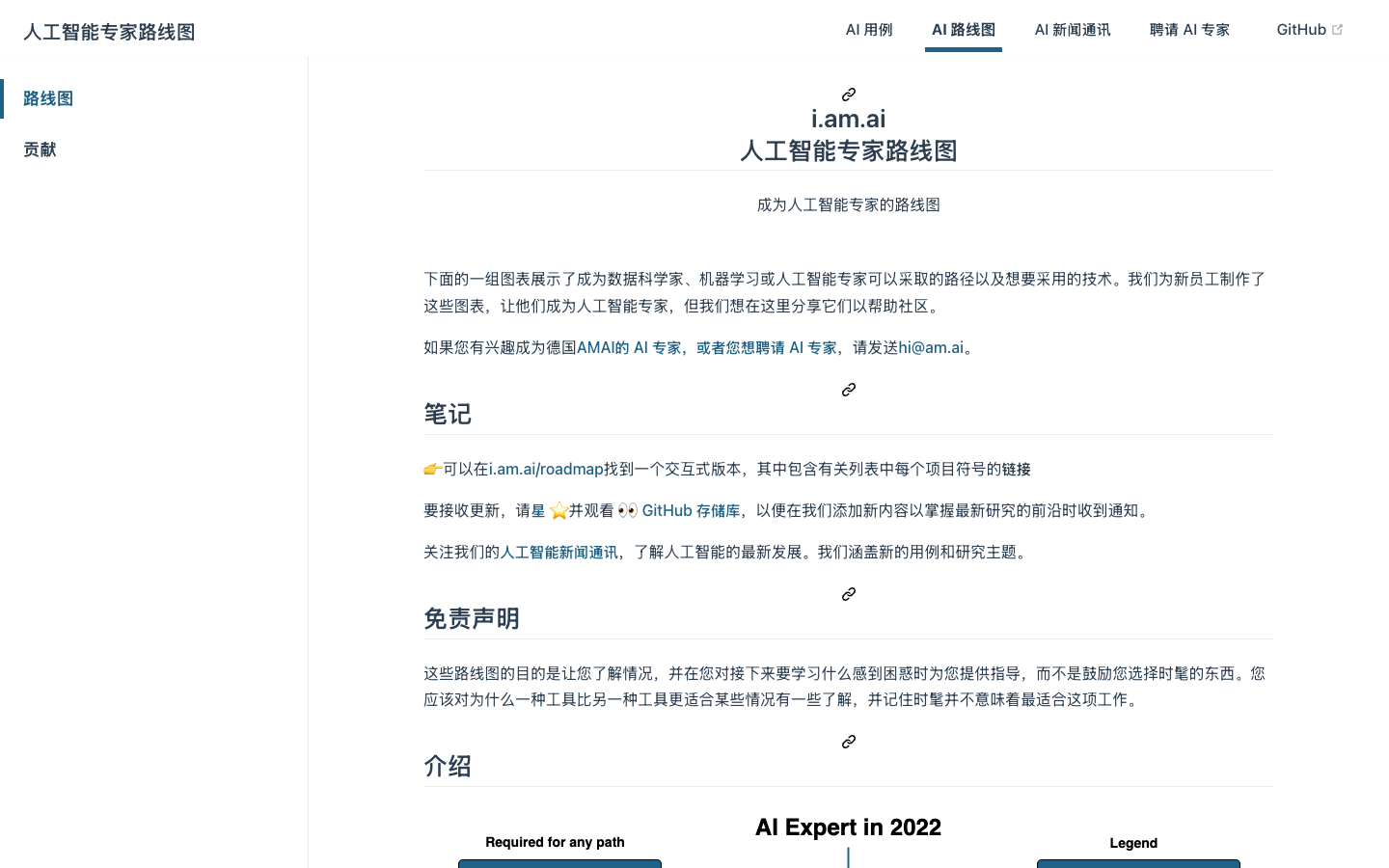Open the AI 用例 nav item

tap(869, 30)
